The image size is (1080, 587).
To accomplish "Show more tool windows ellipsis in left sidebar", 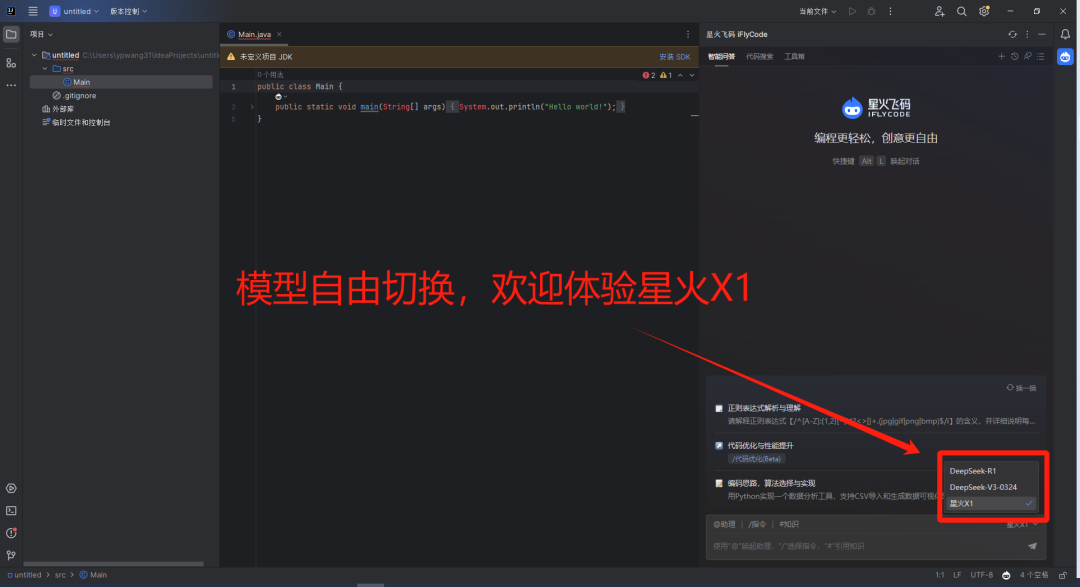I will pos(11,85).
